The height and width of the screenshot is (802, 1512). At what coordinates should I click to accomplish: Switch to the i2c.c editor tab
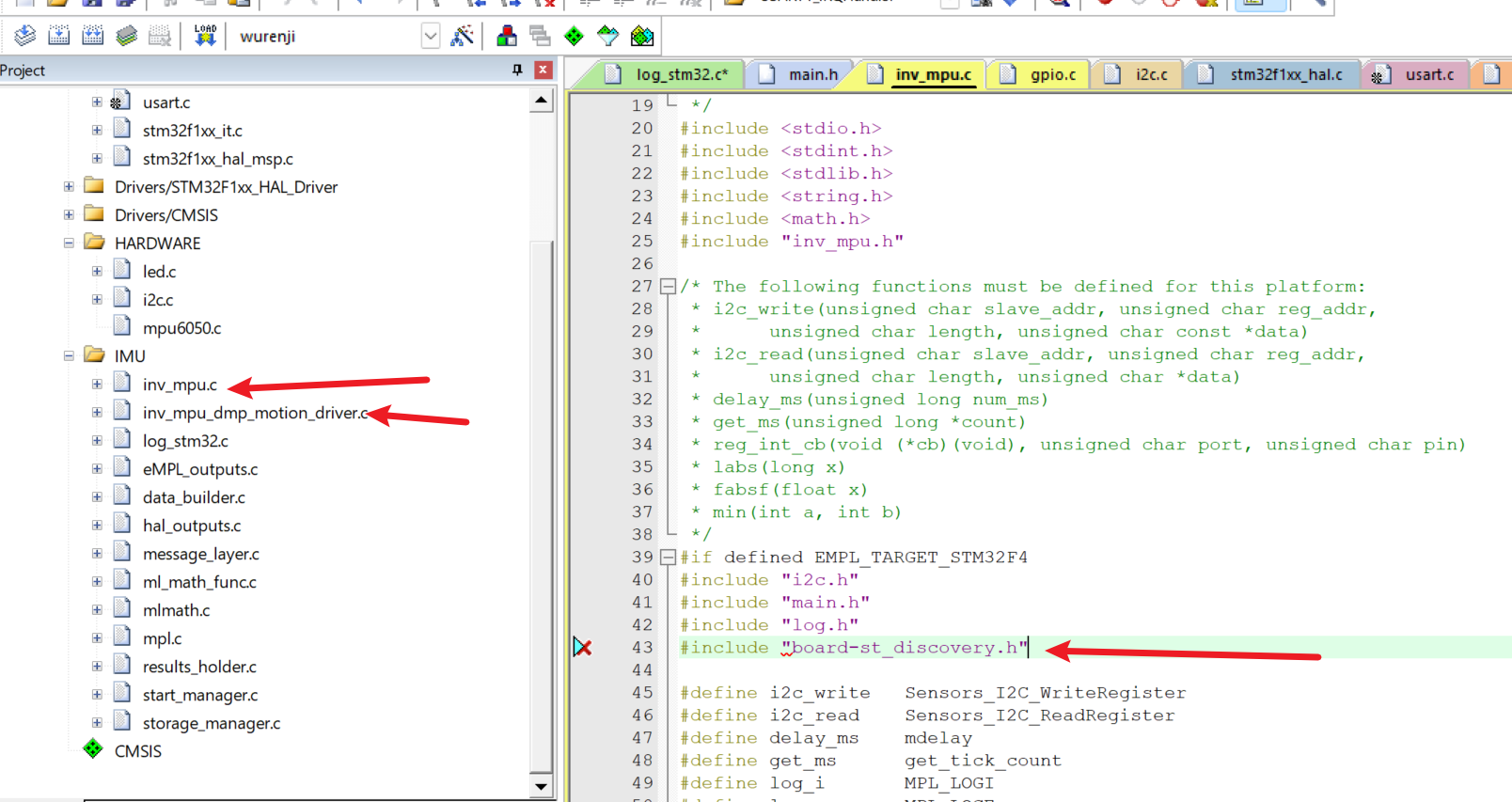(x=1137, y=74)
